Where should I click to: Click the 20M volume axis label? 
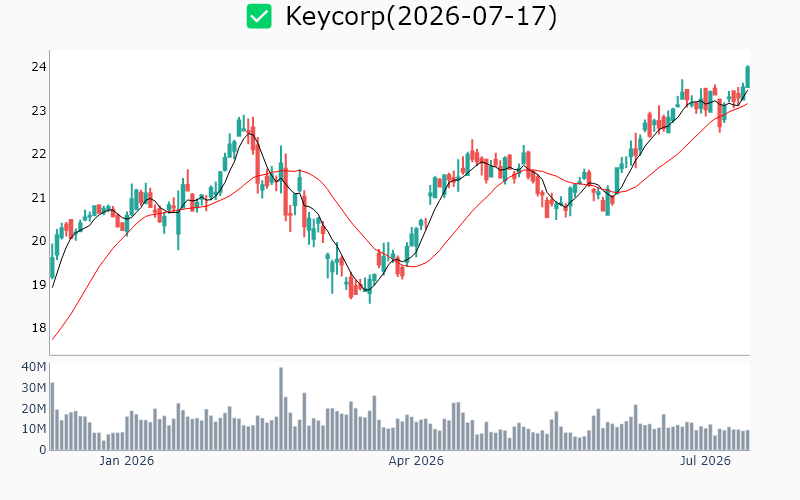click(34, 409)
